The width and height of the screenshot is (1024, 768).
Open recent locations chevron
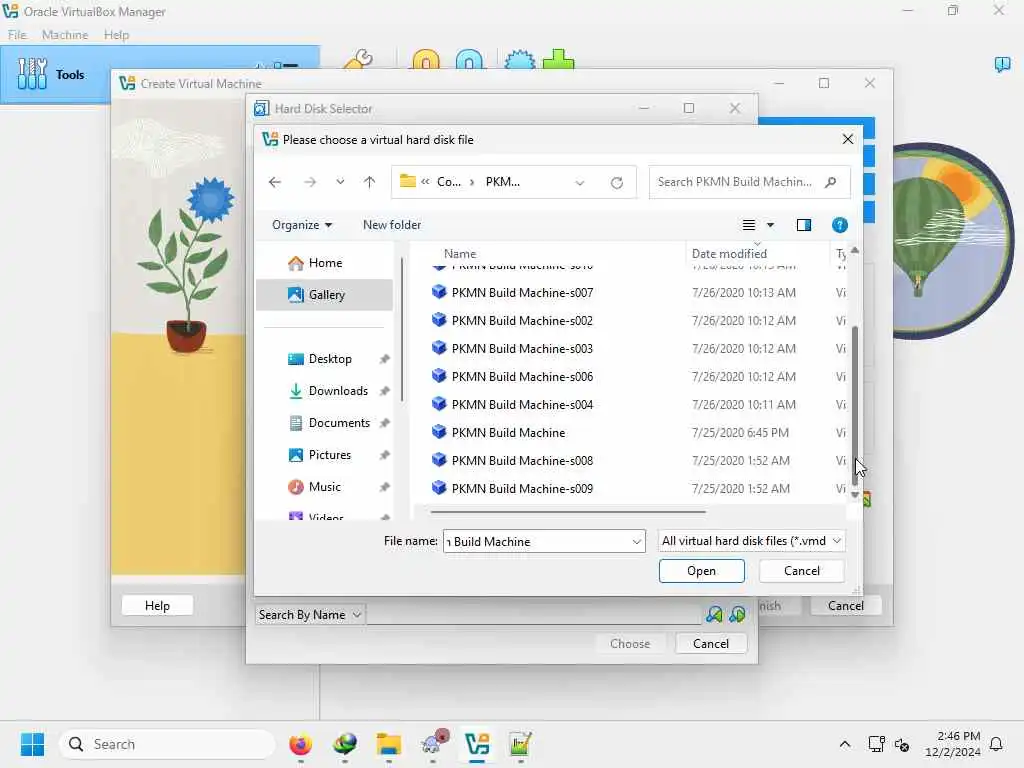tap(340, 182)
